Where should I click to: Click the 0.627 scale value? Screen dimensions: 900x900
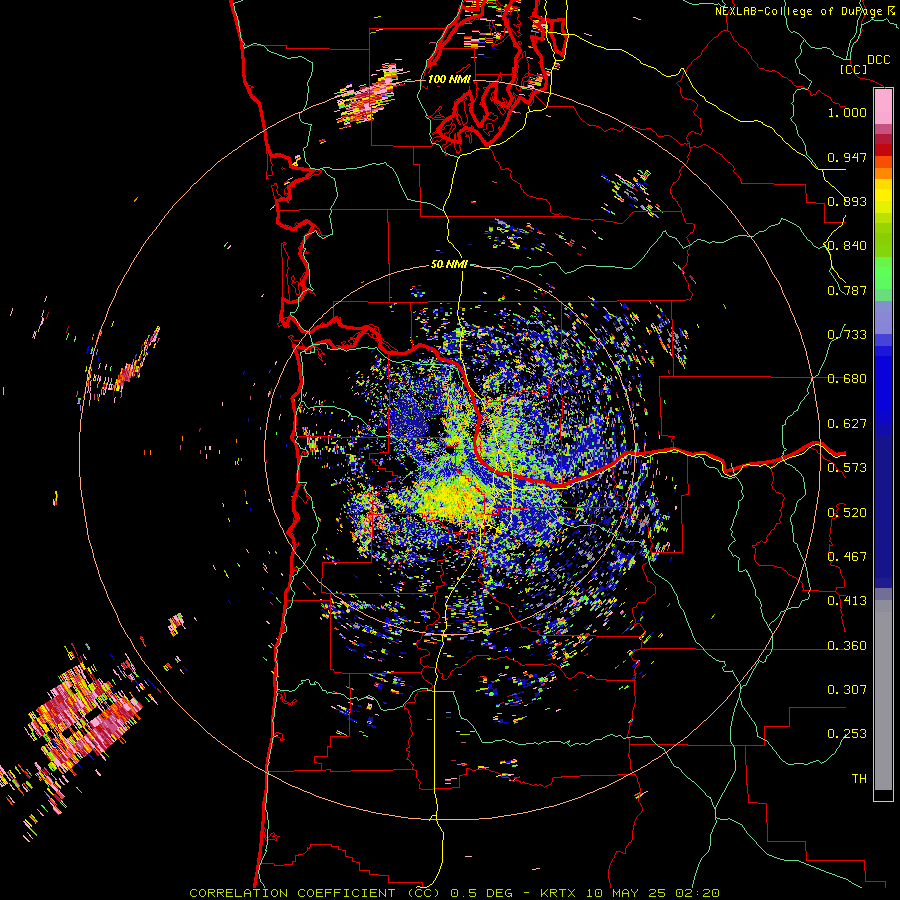click(847, 424)
